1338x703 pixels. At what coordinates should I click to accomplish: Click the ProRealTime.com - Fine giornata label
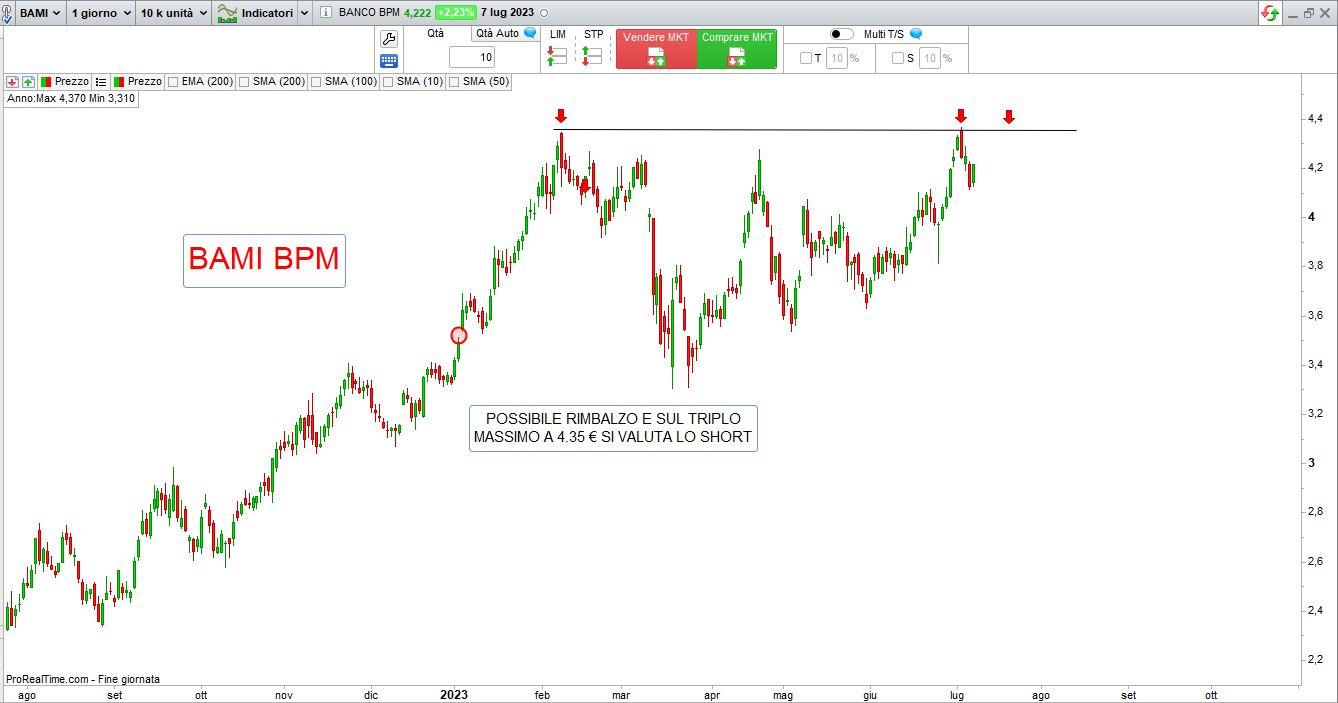82,679
